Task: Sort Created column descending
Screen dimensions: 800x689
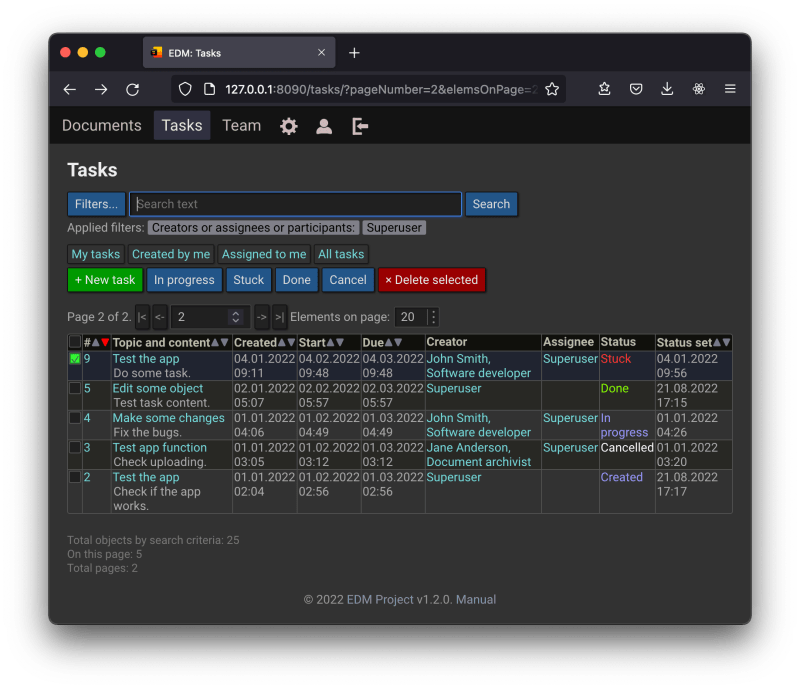Action: (291, 342)
